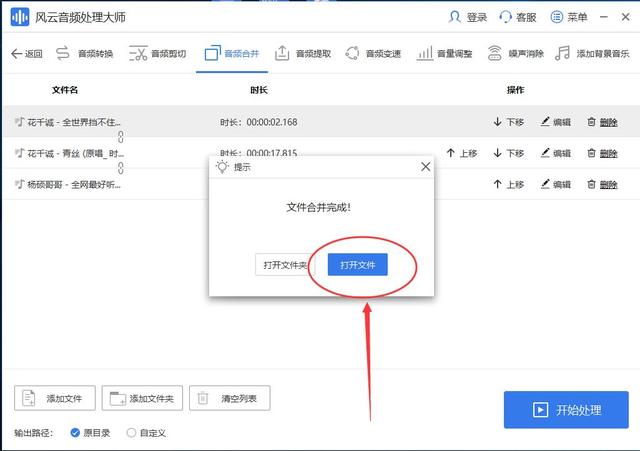Switch to the 添加背景音乐 tab
640x451 pixels.
click(592, 53)
